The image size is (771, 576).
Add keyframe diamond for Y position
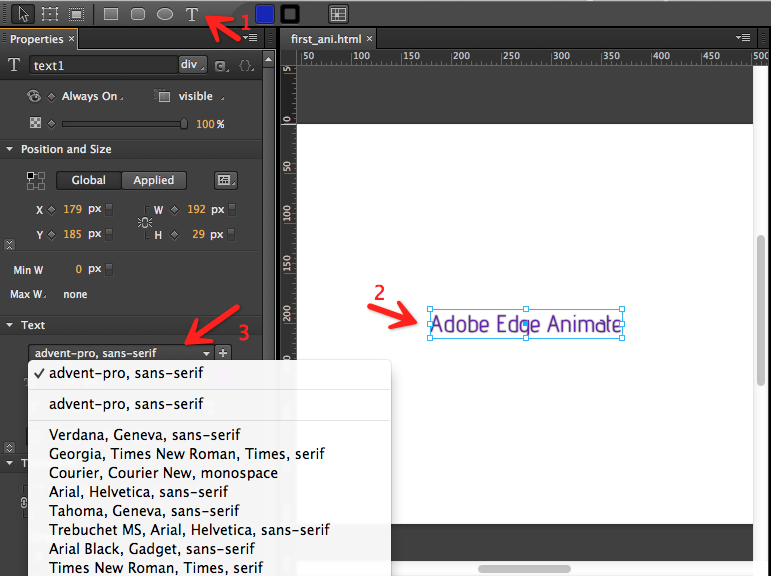pyautogui.click(x=51, y=235)
